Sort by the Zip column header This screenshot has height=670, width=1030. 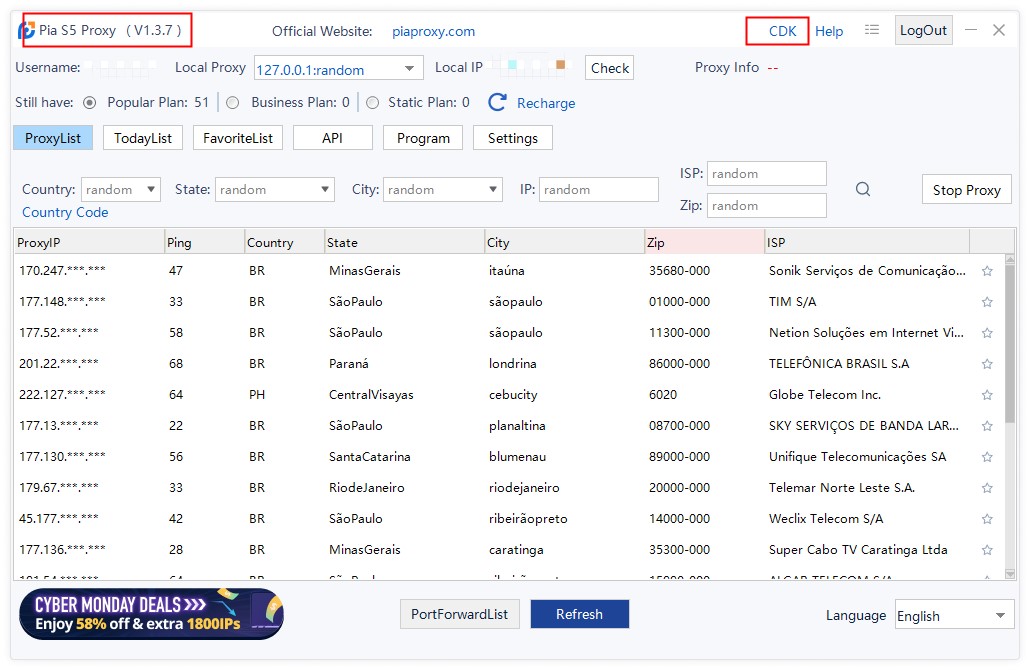click(704, 242)
